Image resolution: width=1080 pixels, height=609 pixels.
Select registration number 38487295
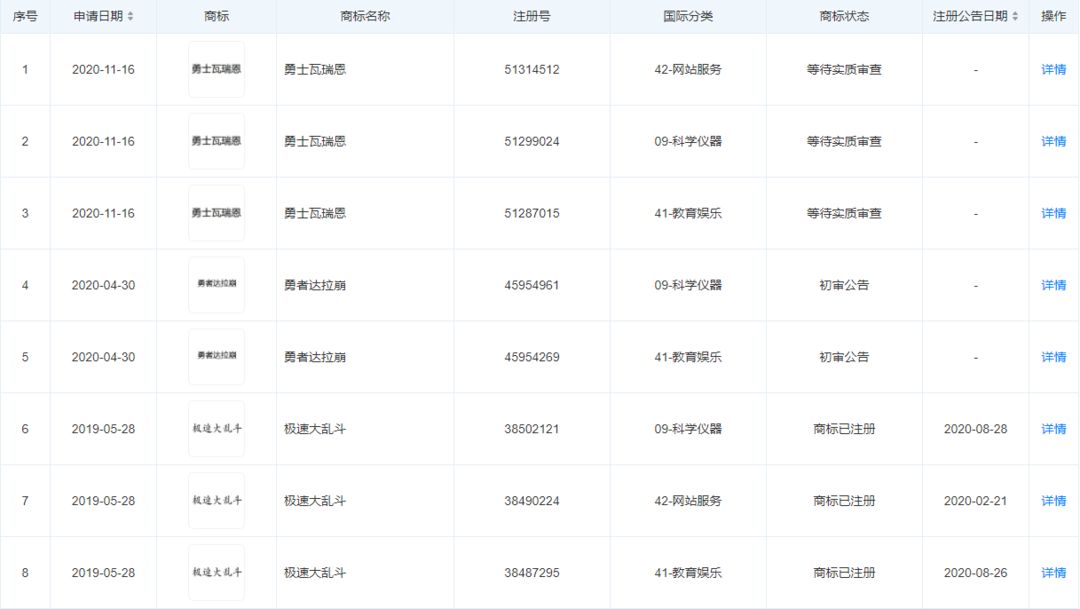pos(532,572)
